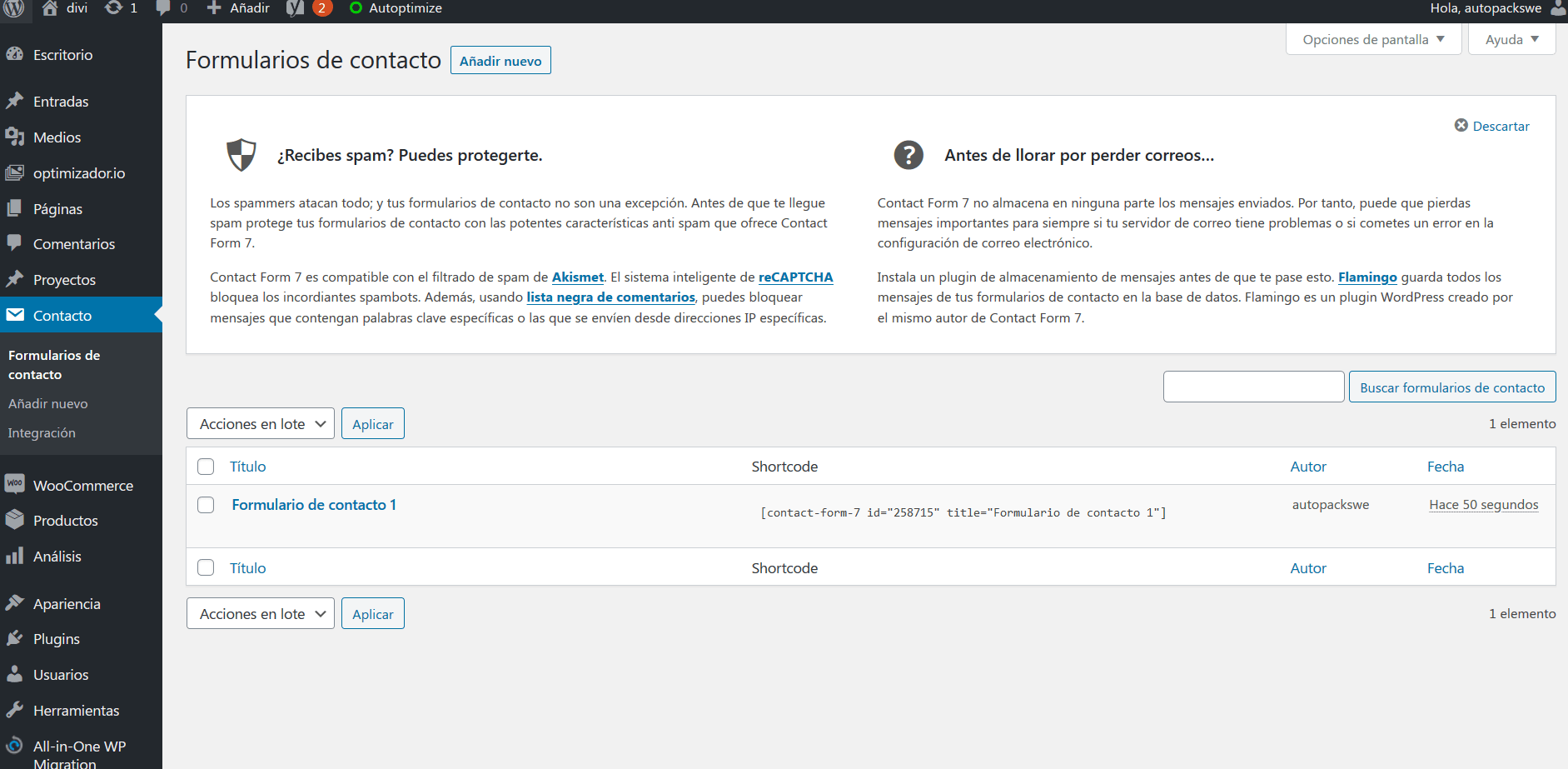Click the green Autoptimize status icon
Image resolution: width=1568 pixels, height=769 pixels.
click(x=356, y=7)
